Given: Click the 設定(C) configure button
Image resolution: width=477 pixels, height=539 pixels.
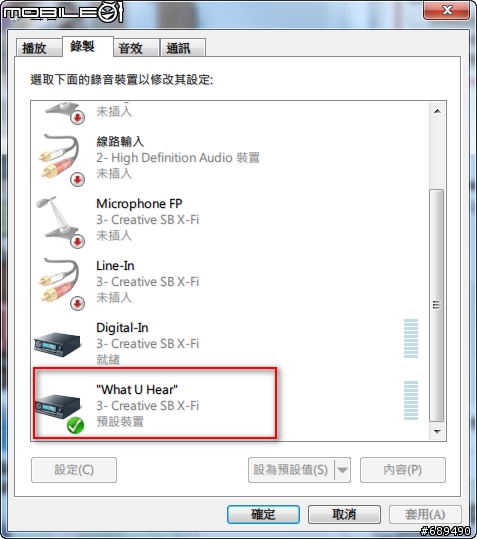Looking at the screenshot, I should click(x=74, y=470).
